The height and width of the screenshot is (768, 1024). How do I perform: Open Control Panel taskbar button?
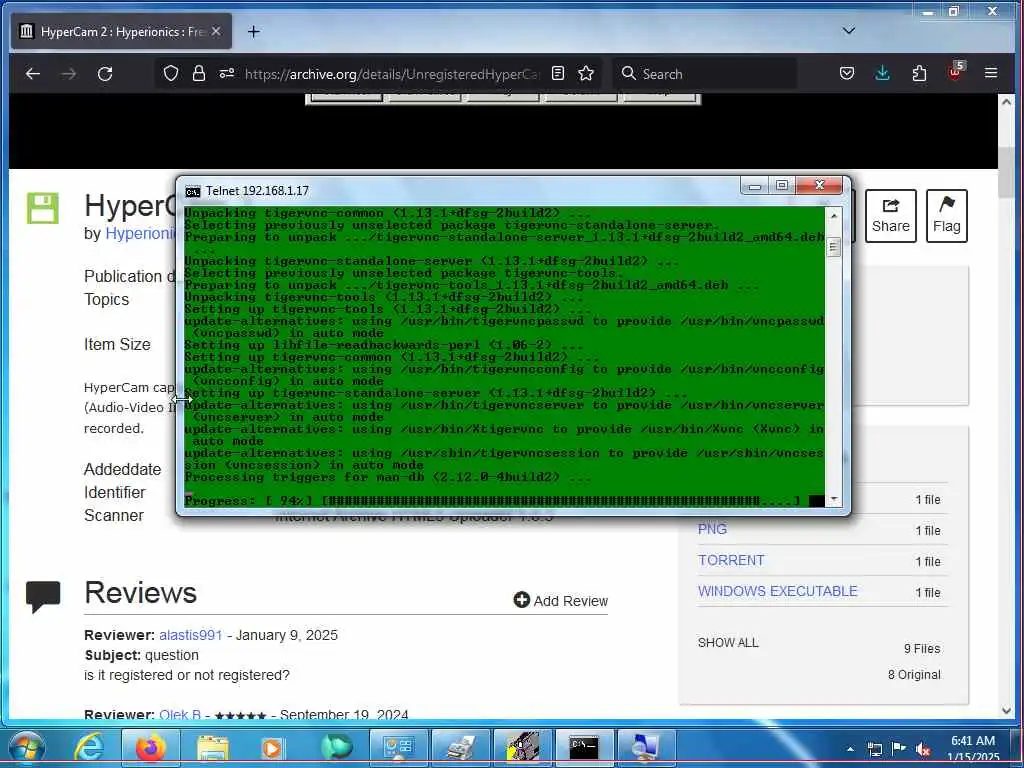[398, 747]
